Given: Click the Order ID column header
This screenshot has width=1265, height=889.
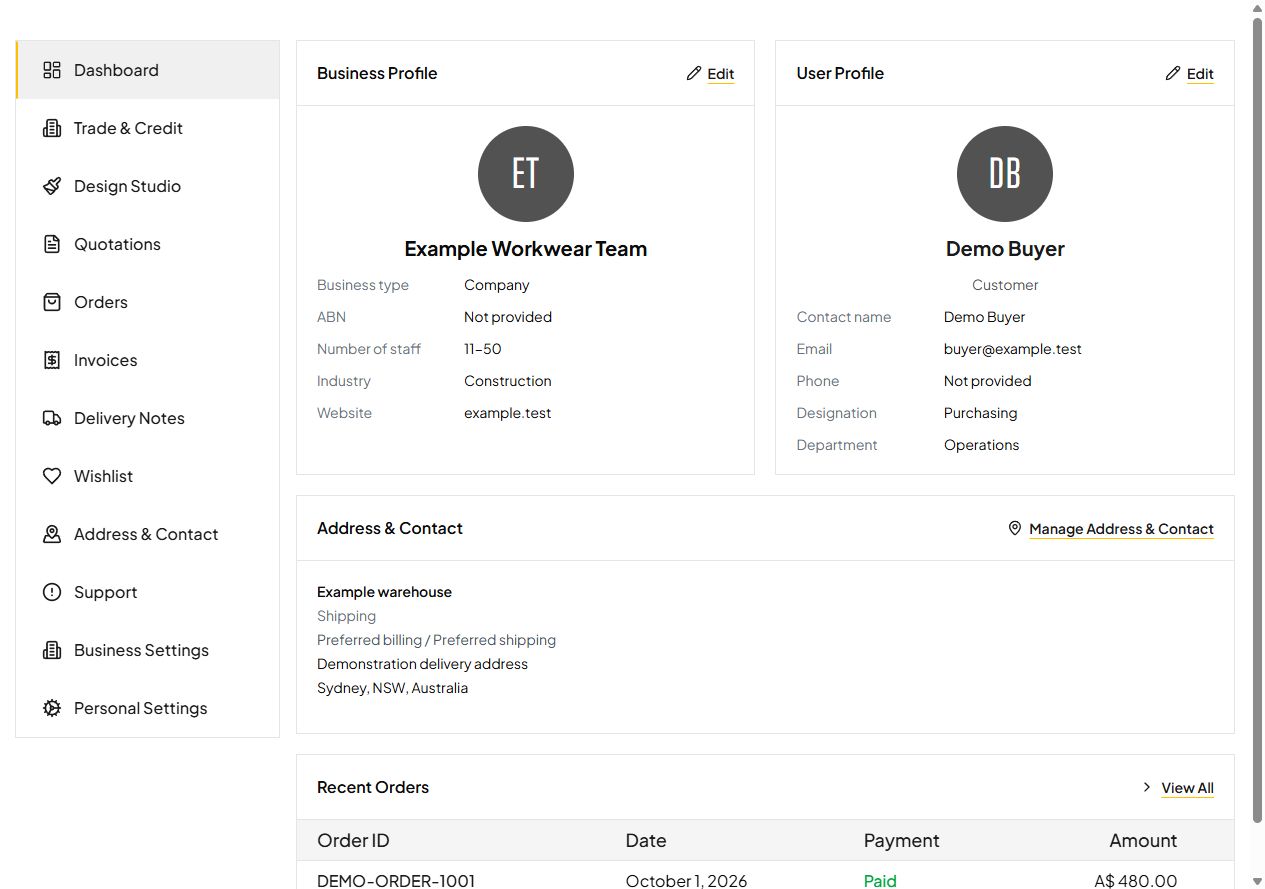Looking at the screenshot, I should point(353,840).
